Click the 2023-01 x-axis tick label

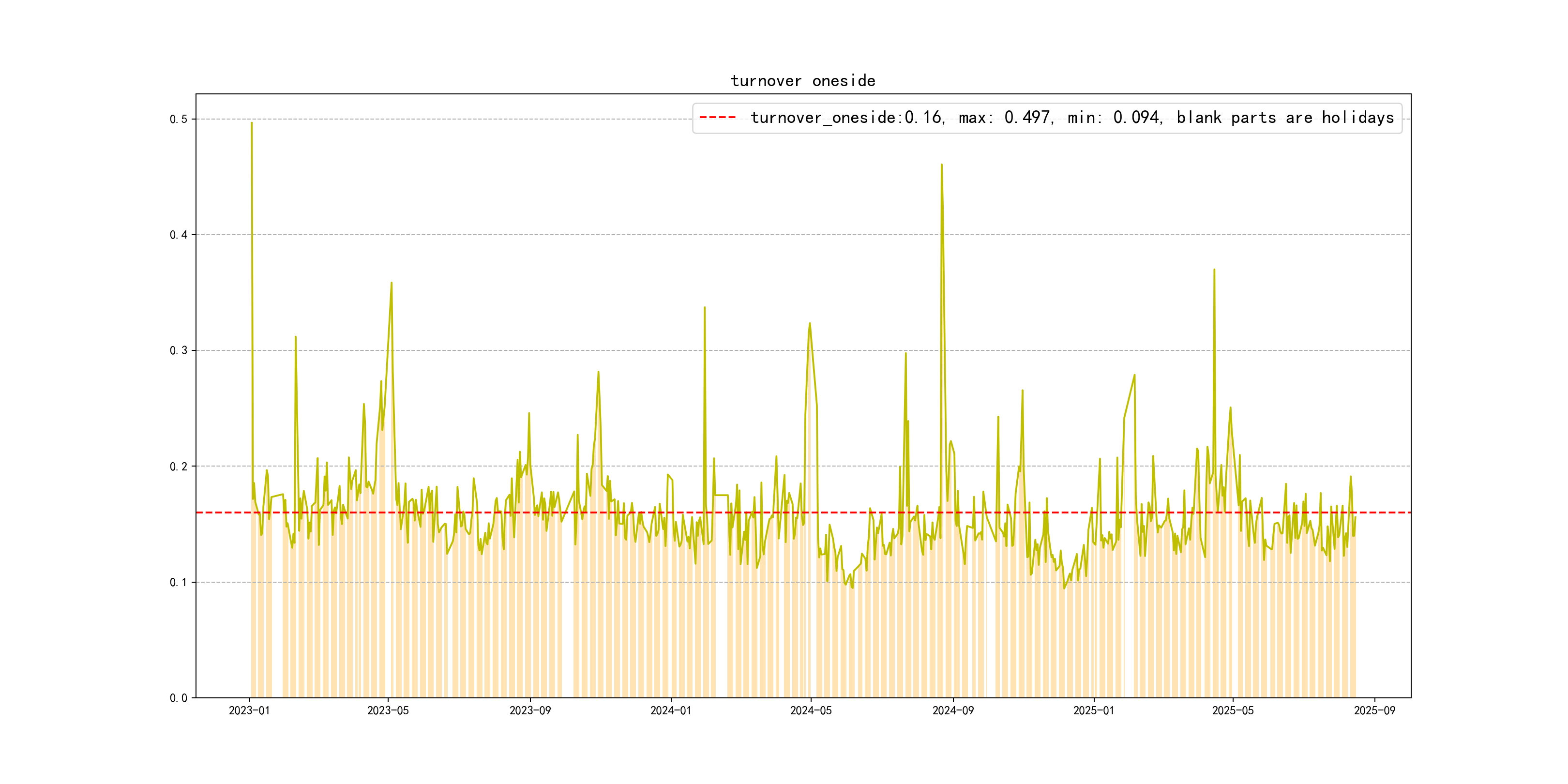249,710
